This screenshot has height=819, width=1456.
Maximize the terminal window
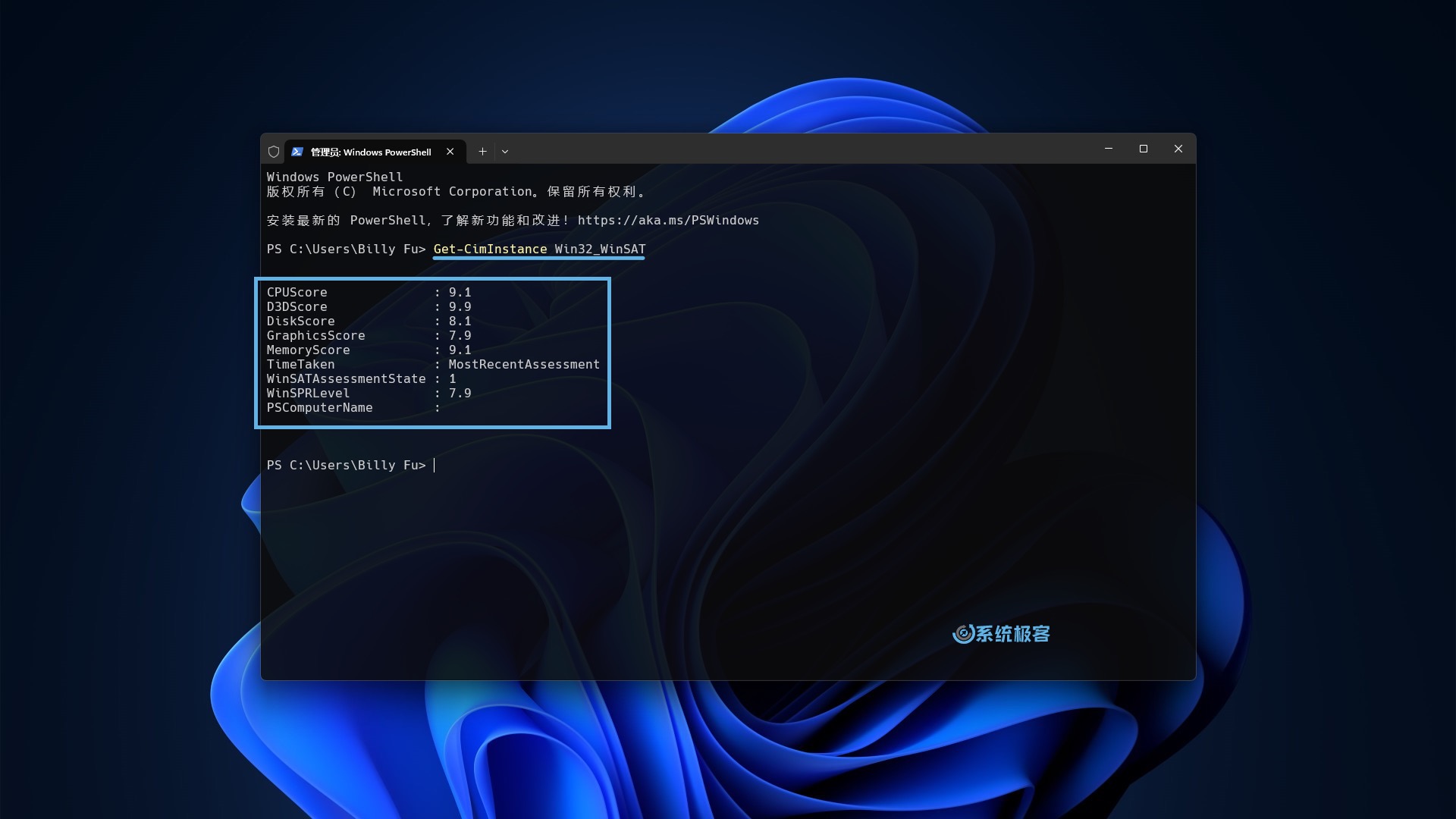pyautogui.click(x=1144, y=149)
